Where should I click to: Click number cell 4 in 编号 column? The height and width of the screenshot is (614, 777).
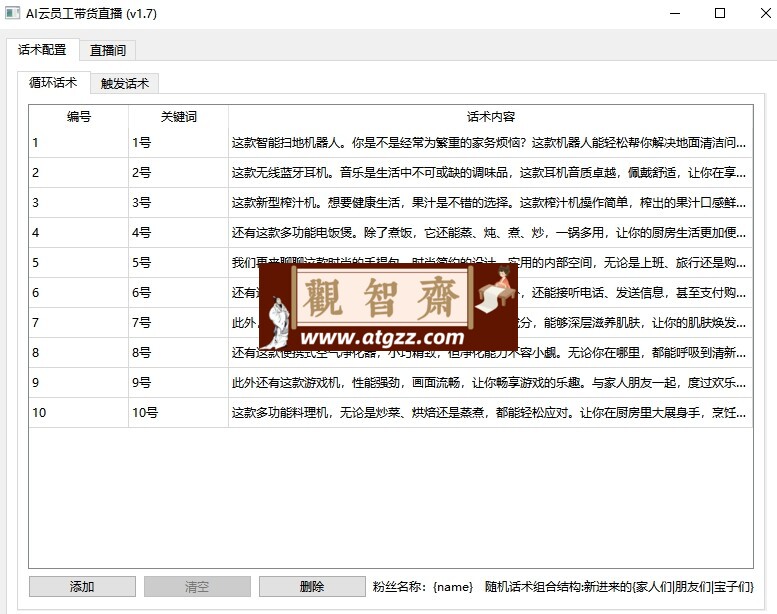(79, 232)
